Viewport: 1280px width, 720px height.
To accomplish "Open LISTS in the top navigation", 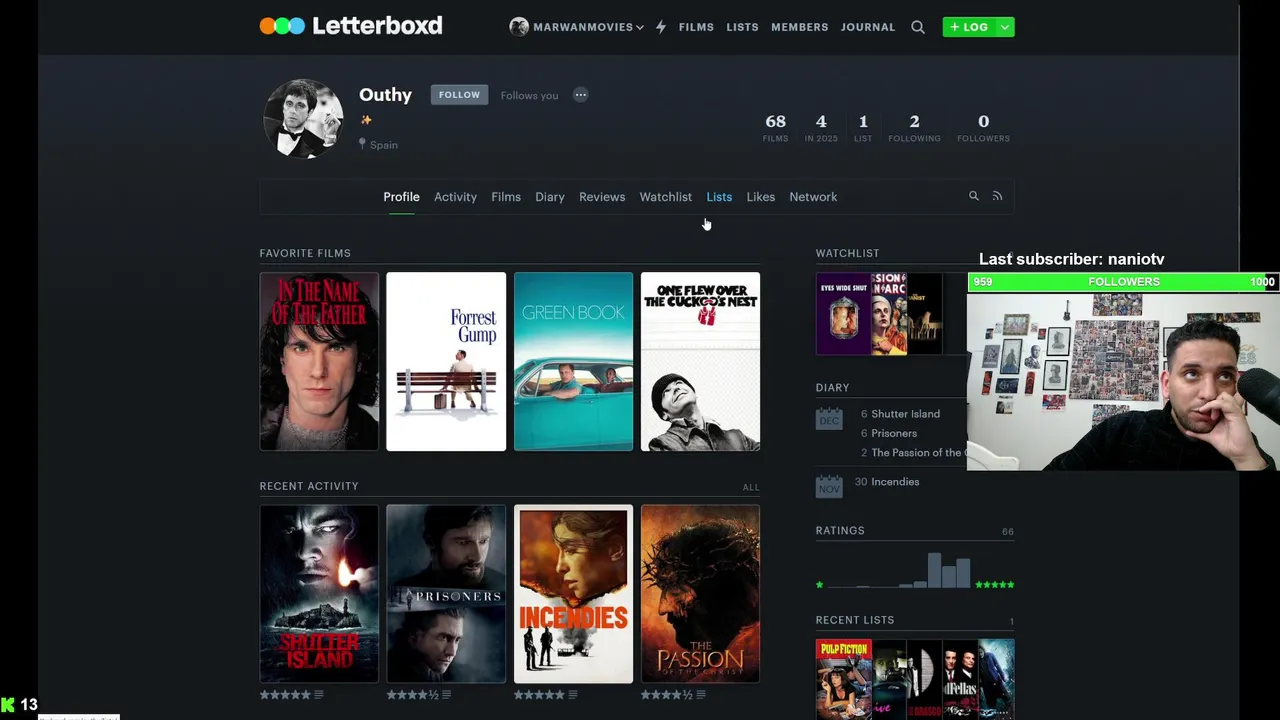I will (x=742, y=27).
